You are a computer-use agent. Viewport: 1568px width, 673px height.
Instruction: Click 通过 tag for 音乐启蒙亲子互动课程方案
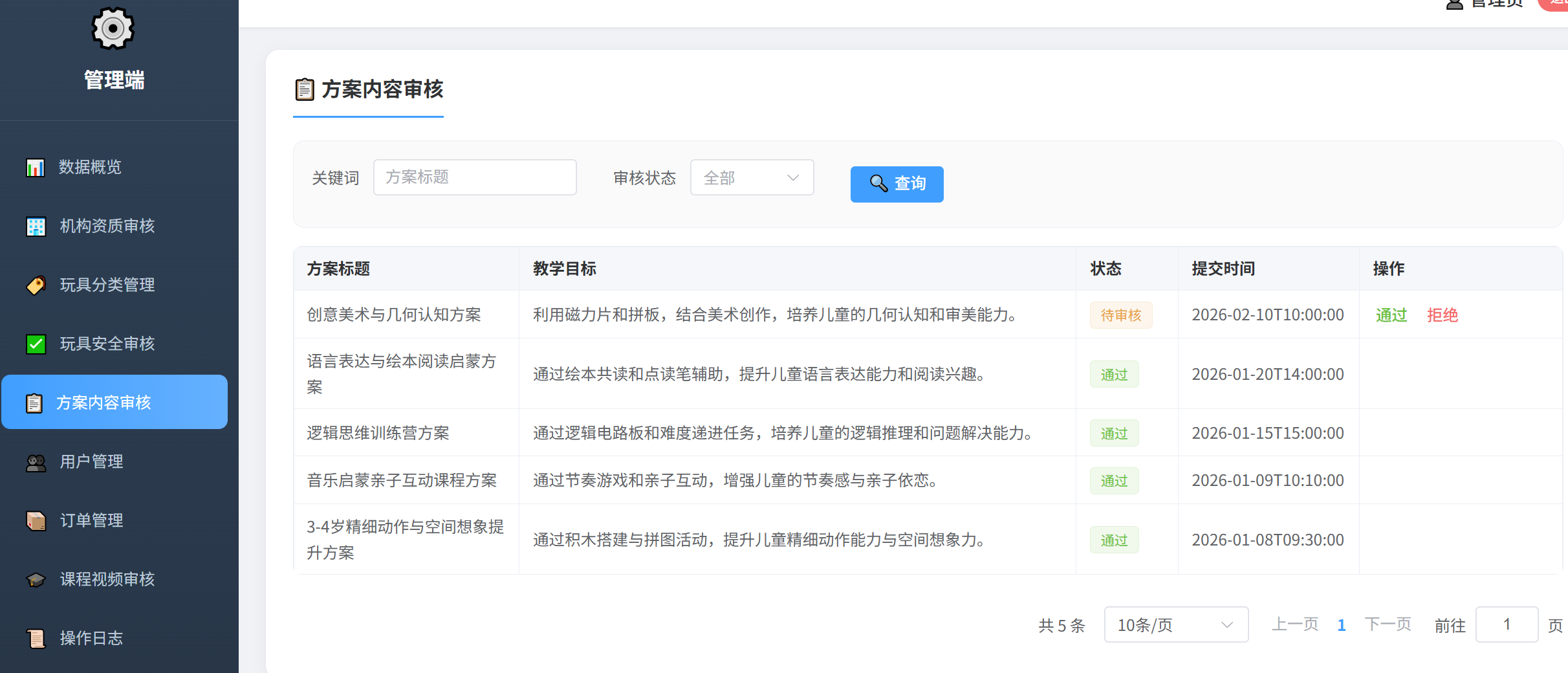tap(1114, 481)
